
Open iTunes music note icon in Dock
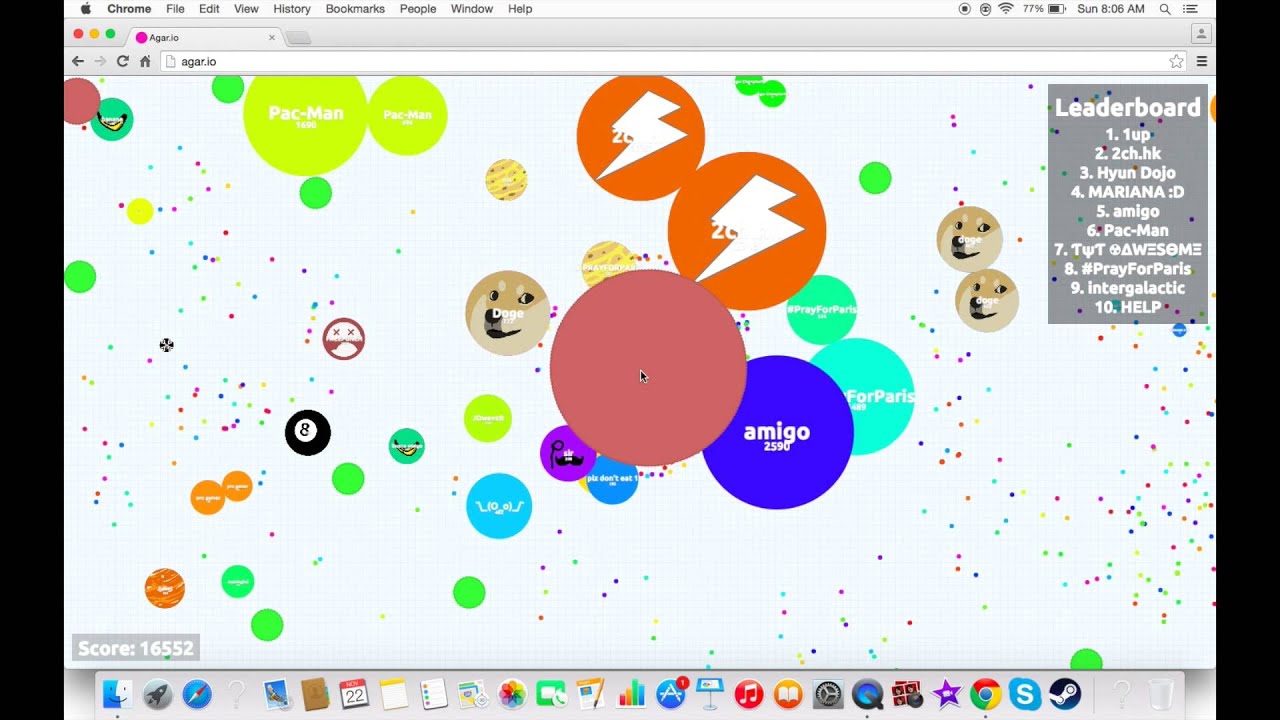tap(749, 694)
